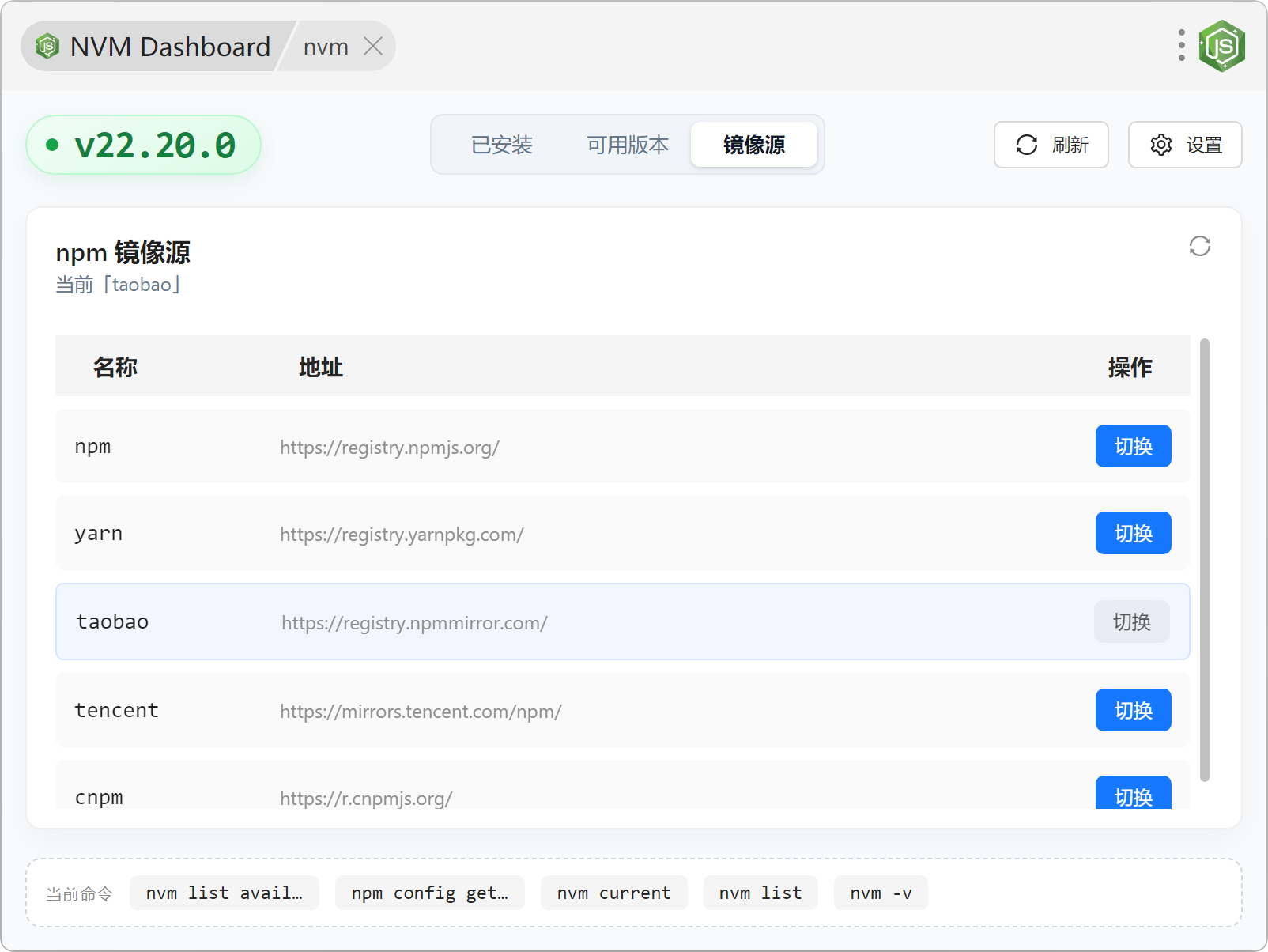Open the three-dot more options menu

[x=1181, y=46]
